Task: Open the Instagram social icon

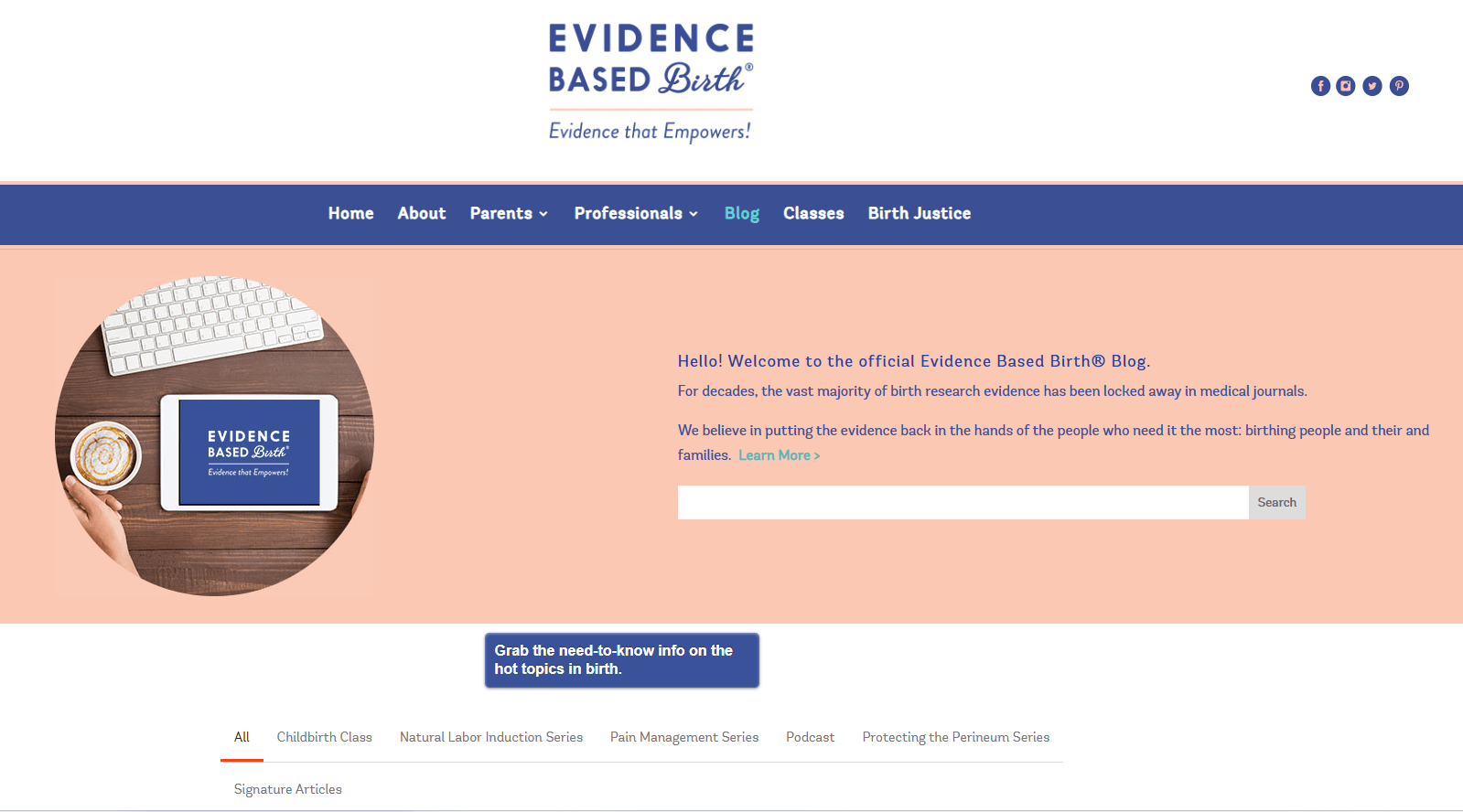Action: click(x=1346, y=86)
